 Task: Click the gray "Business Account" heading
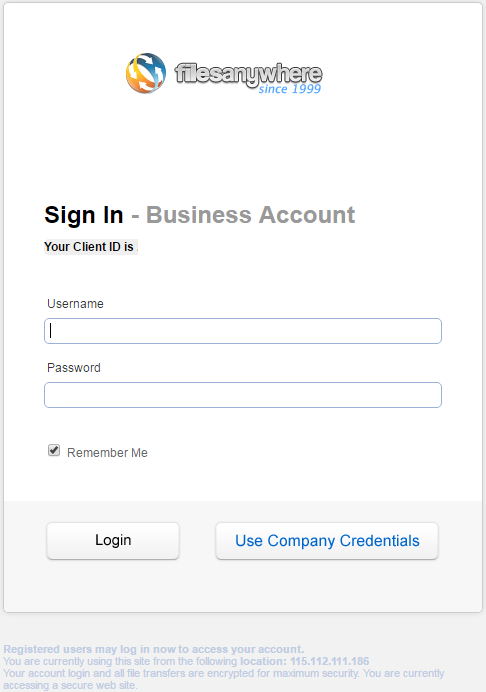250,215
